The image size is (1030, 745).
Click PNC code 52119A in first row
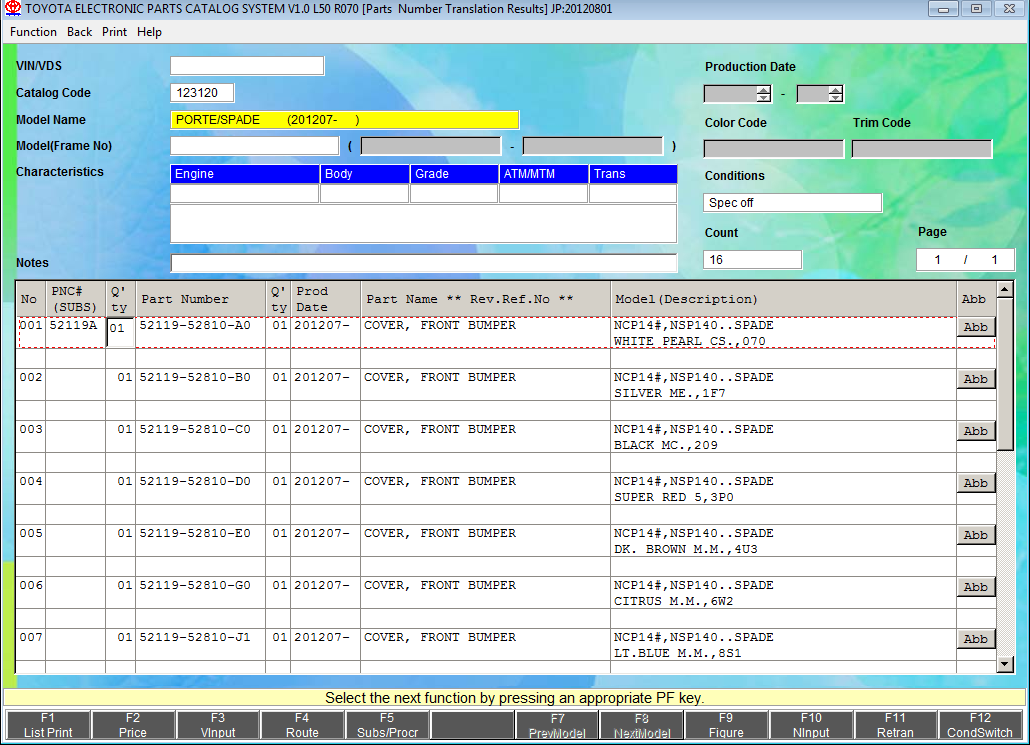[73, 325]
